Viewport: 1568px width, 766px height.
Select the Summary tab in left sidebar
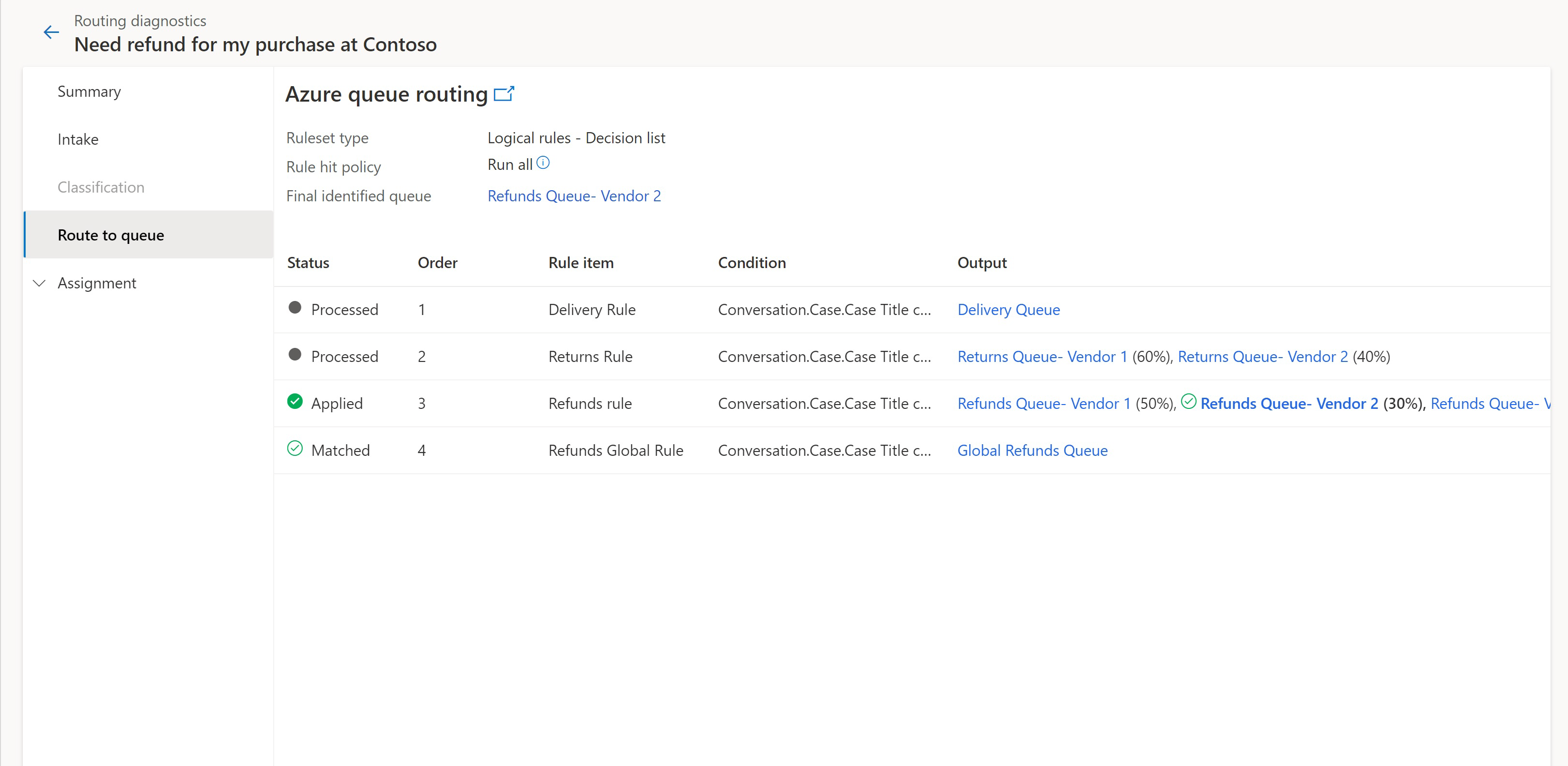click(90, 91)
